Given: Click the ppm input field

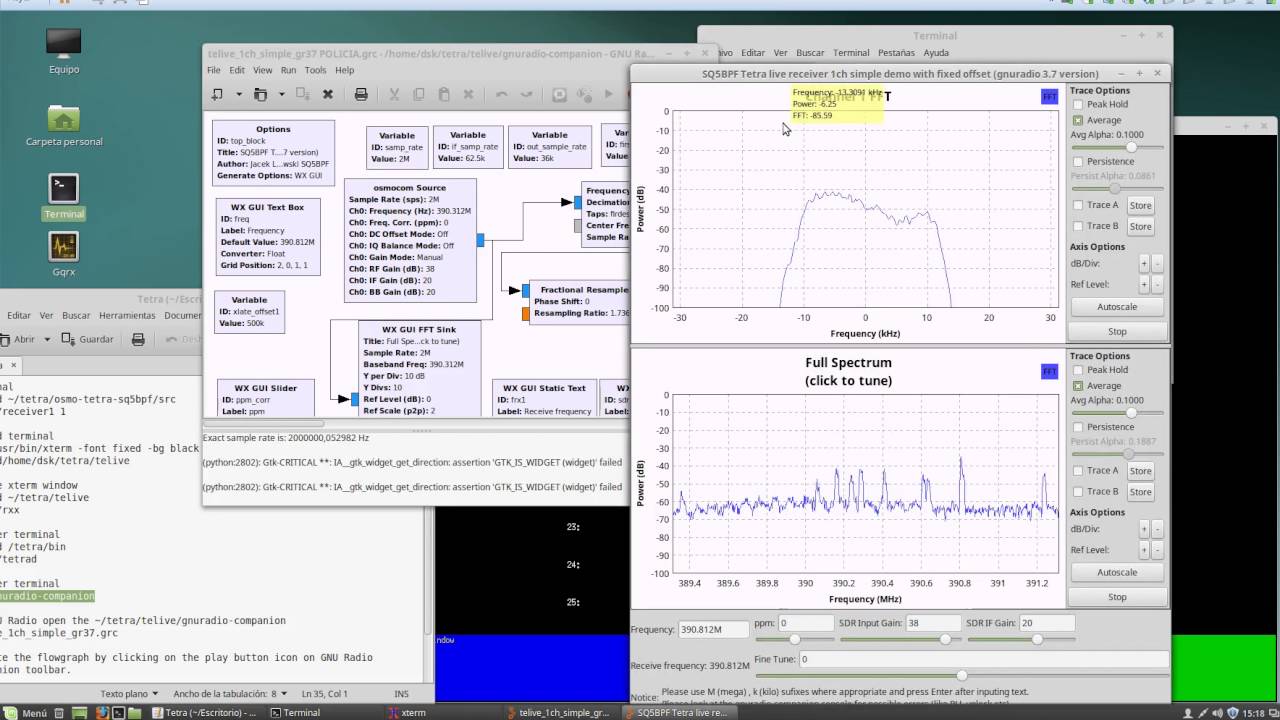Looking at the screenshot, I should click(x=805, y=623).
